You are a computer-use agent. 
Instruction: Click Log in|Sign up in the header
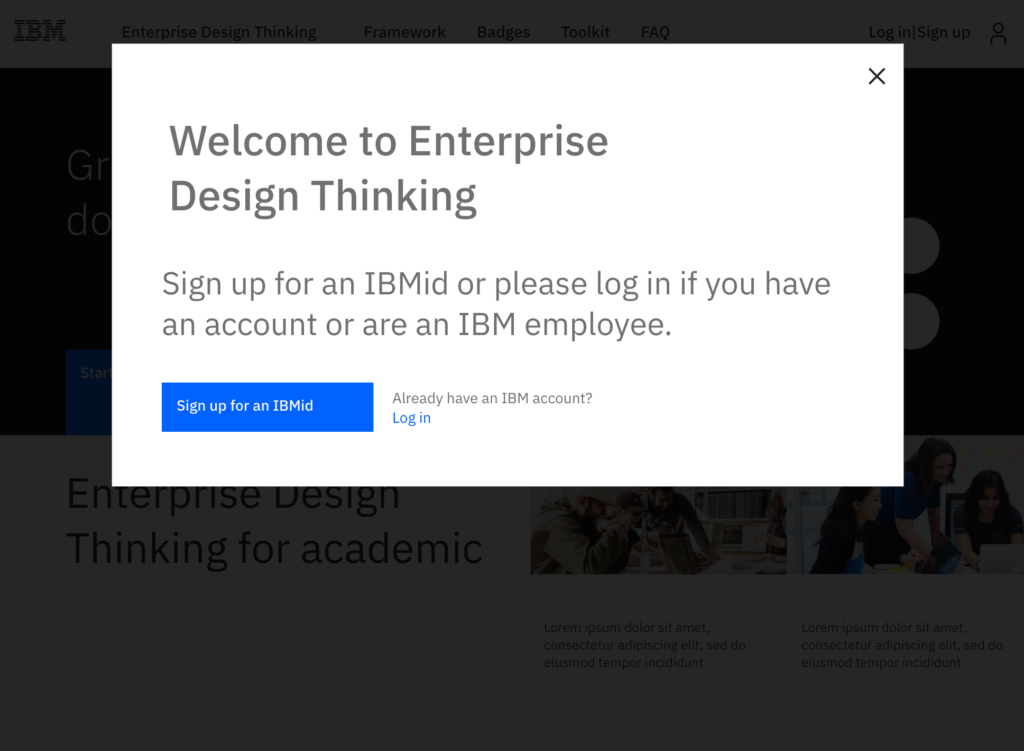coord(919,32)
